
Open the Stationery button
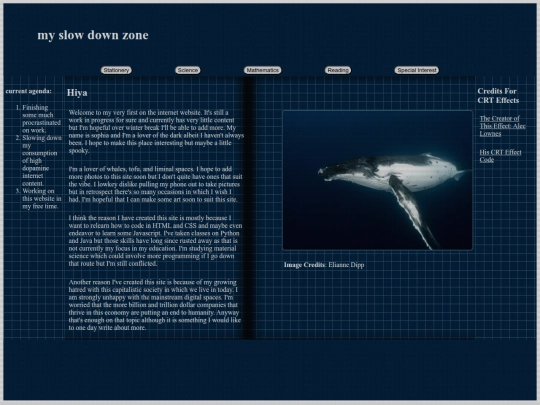(x=116, y=70)
